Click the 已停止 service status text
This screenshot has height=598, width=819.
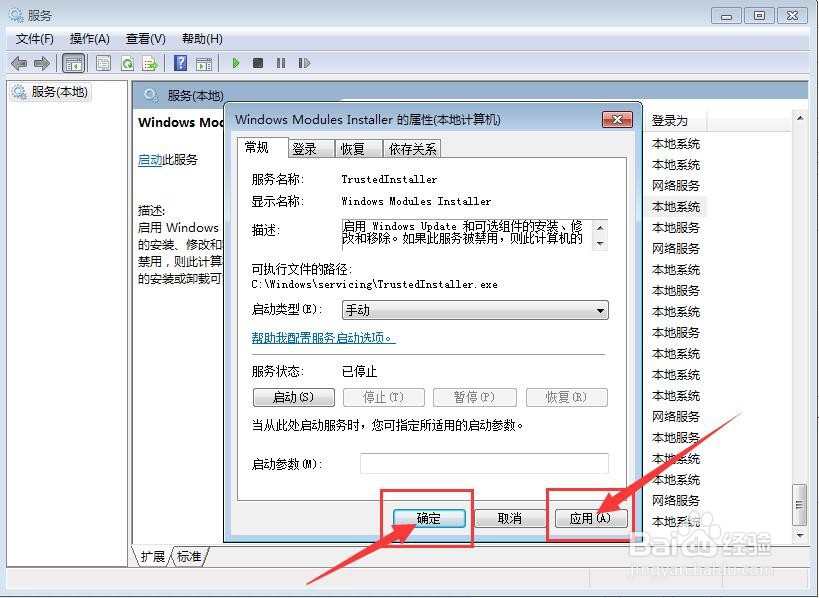[359, 371]
